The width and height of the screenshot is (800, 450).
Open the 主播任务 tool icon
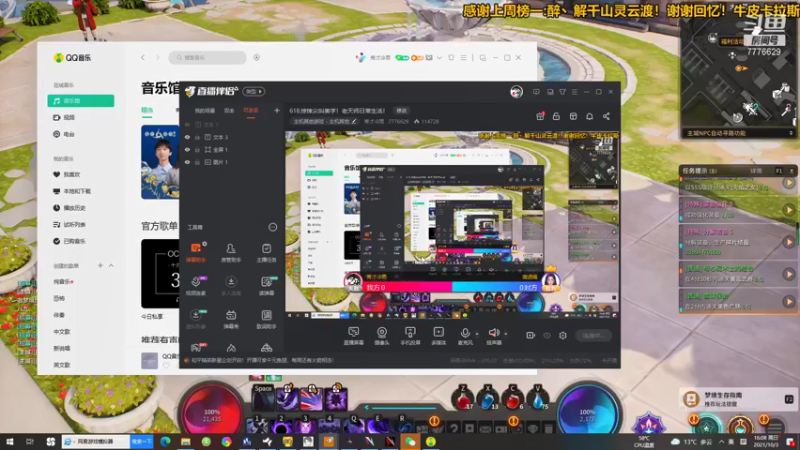(x=266, y=252)
